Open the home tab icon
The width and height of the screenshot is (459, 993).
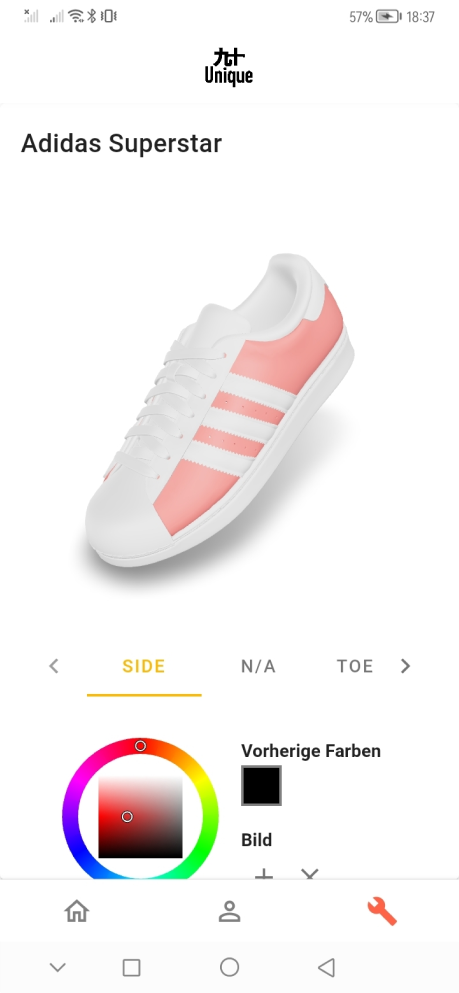(77, 912)
